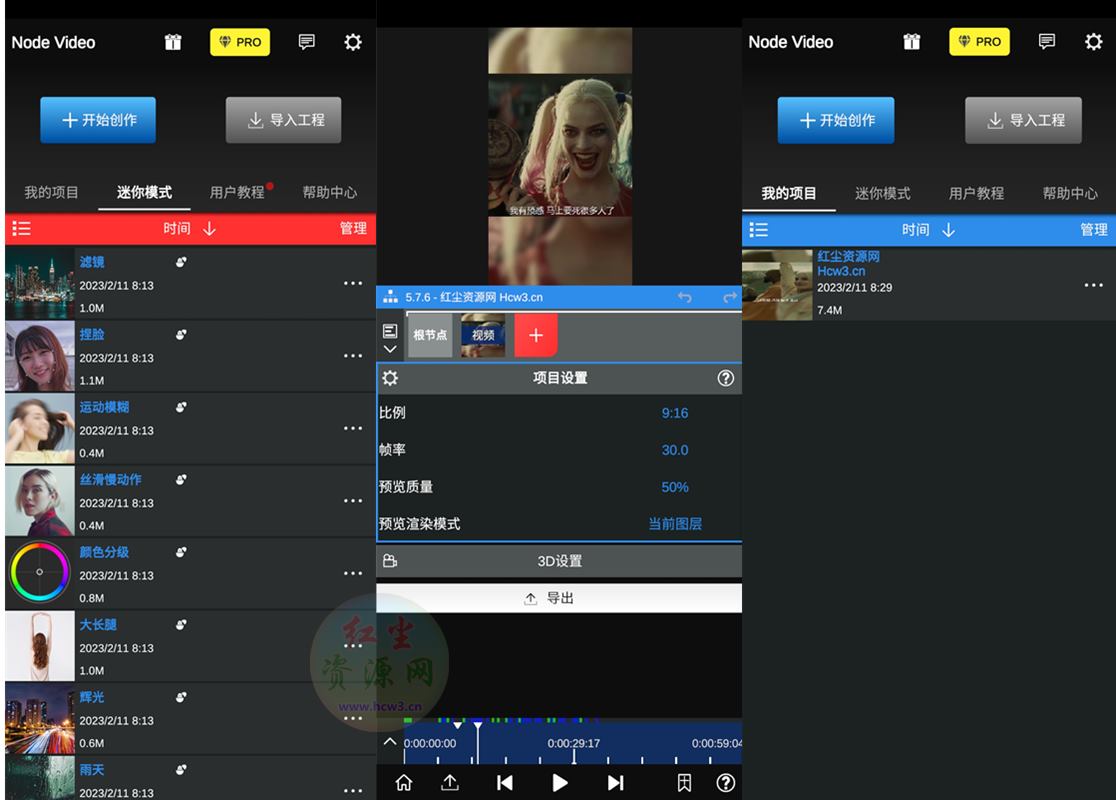Open settings gear in left panel
The width and height of the screenshot is (1116, 800).
352,42
